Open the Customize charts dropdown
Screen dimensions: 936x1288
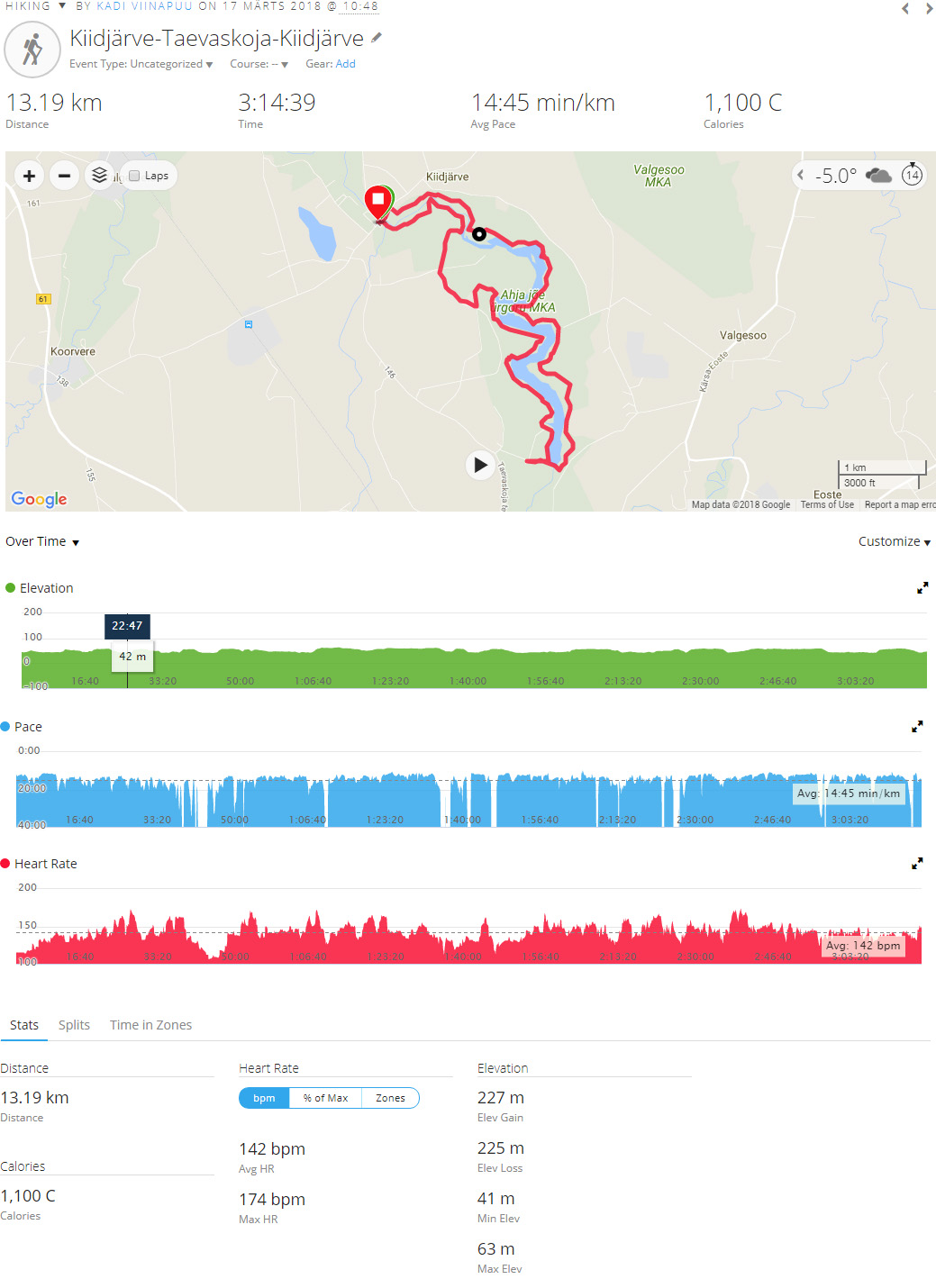(895, 541)
